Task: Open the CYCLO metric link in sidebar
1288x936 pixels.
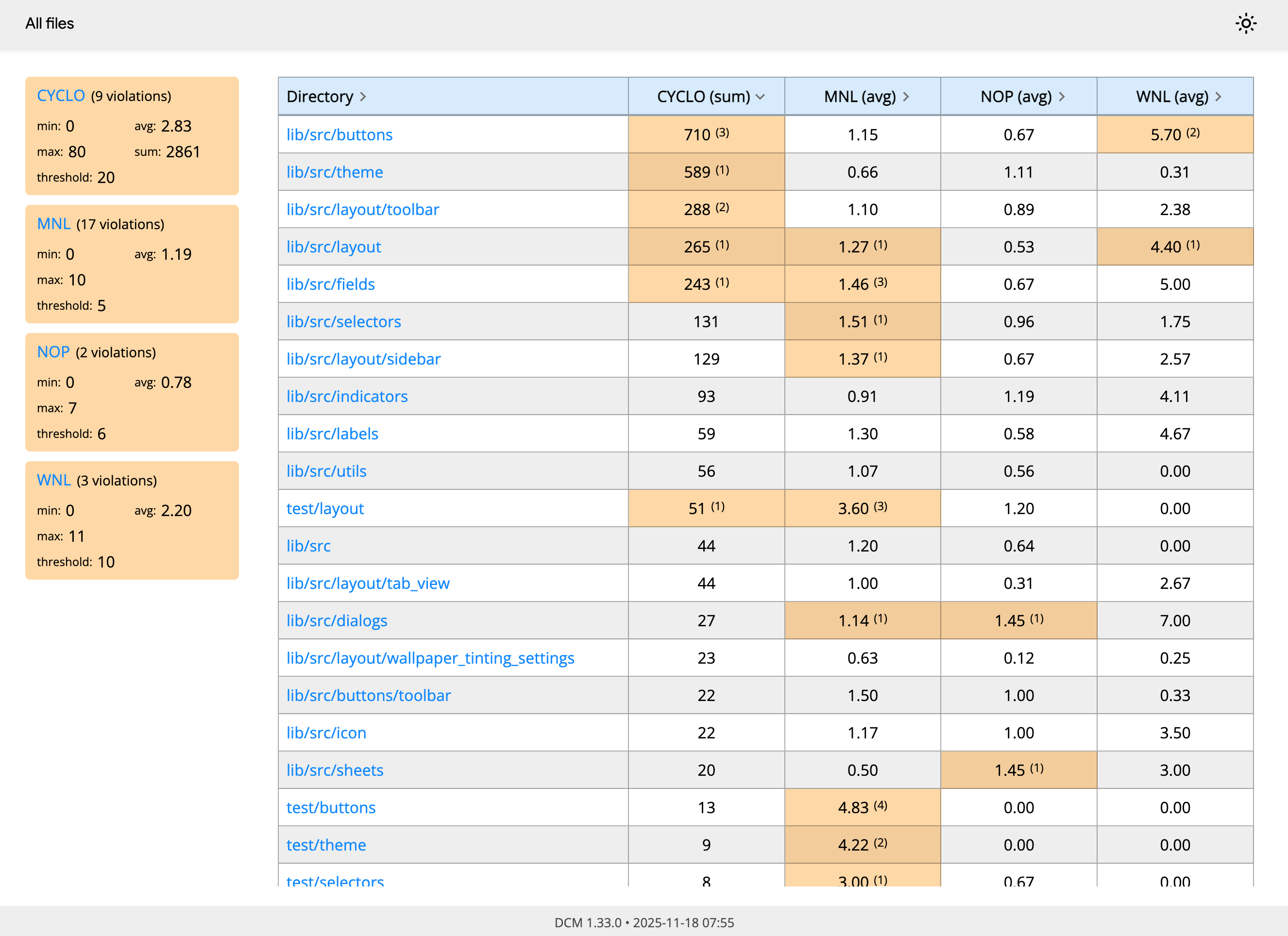Action: [61, 95]
